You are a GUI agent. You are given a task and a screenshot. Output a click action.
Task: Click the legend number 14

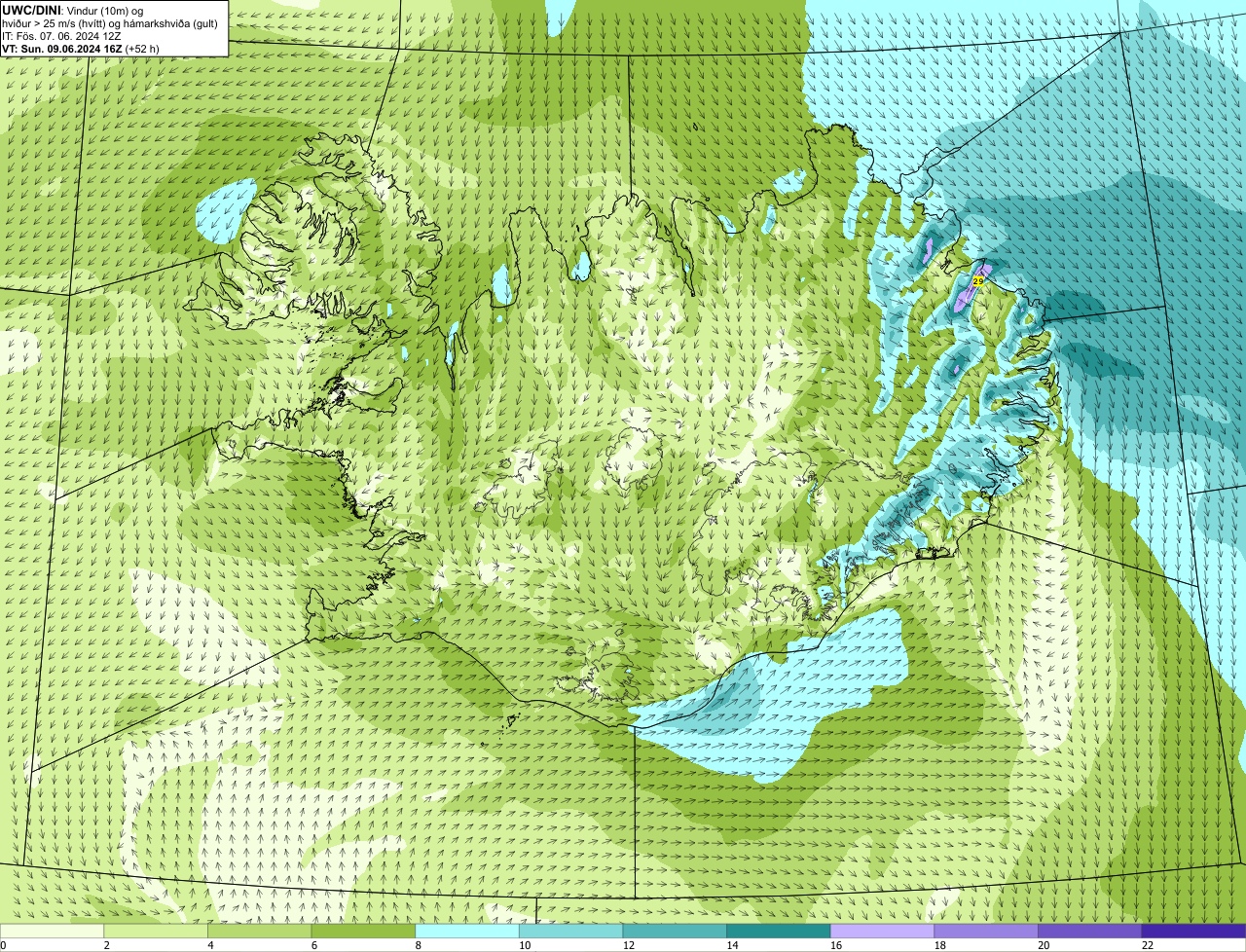point(732,944)
